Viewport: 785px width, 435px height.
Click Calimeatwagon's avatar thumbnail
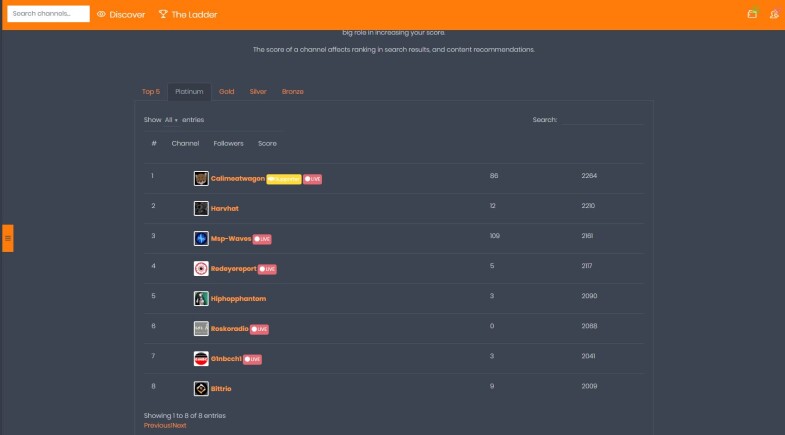pos(201,179)
